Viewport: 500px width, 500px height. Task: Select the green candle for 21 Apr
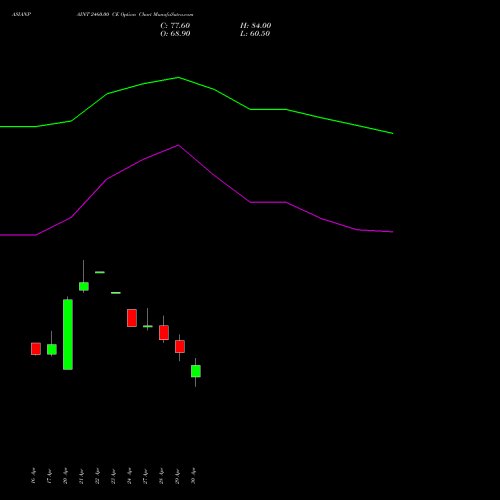click(84, 286)
